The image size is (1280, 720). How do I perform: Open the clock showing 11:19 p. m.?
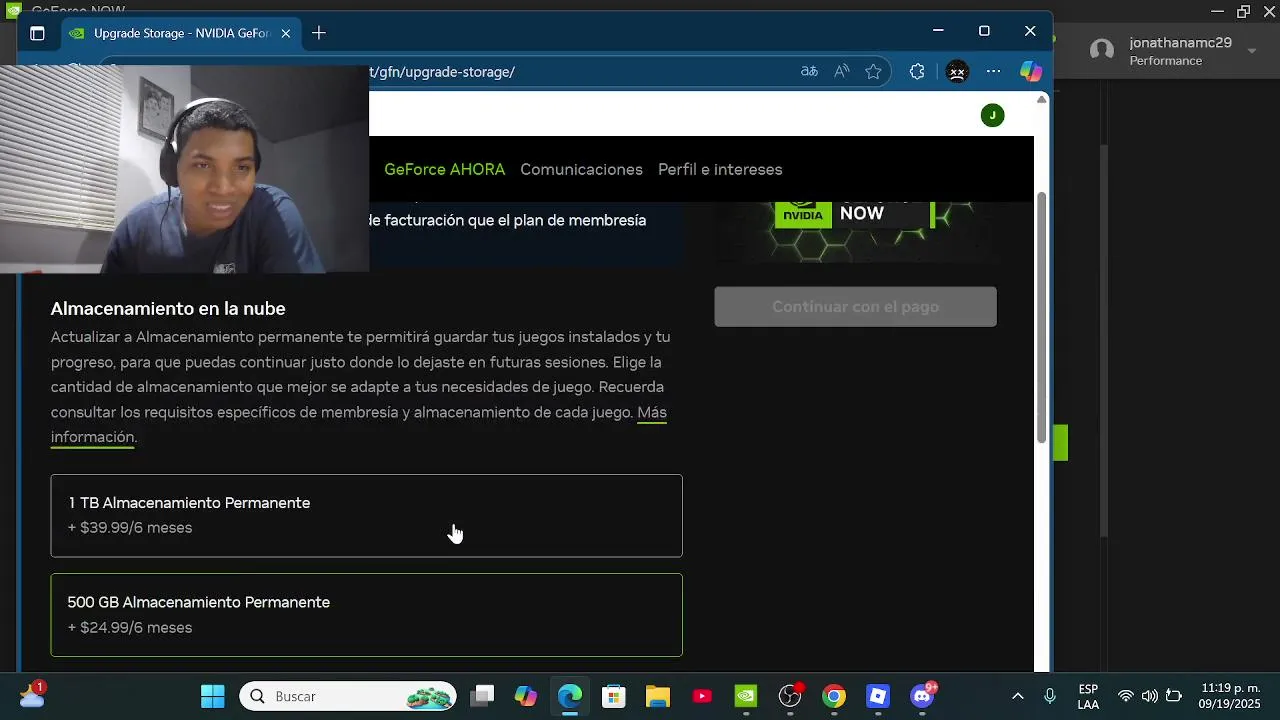pos(1230,696)
